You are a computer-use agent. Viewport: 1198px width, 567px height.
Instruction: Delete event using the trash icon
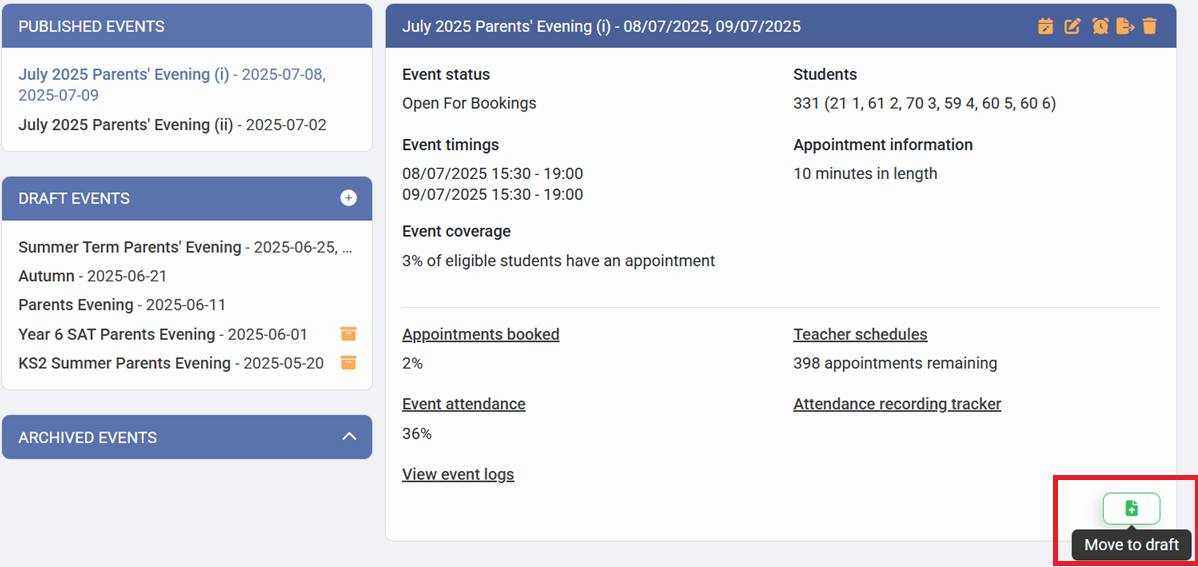tap(1150, 26)
